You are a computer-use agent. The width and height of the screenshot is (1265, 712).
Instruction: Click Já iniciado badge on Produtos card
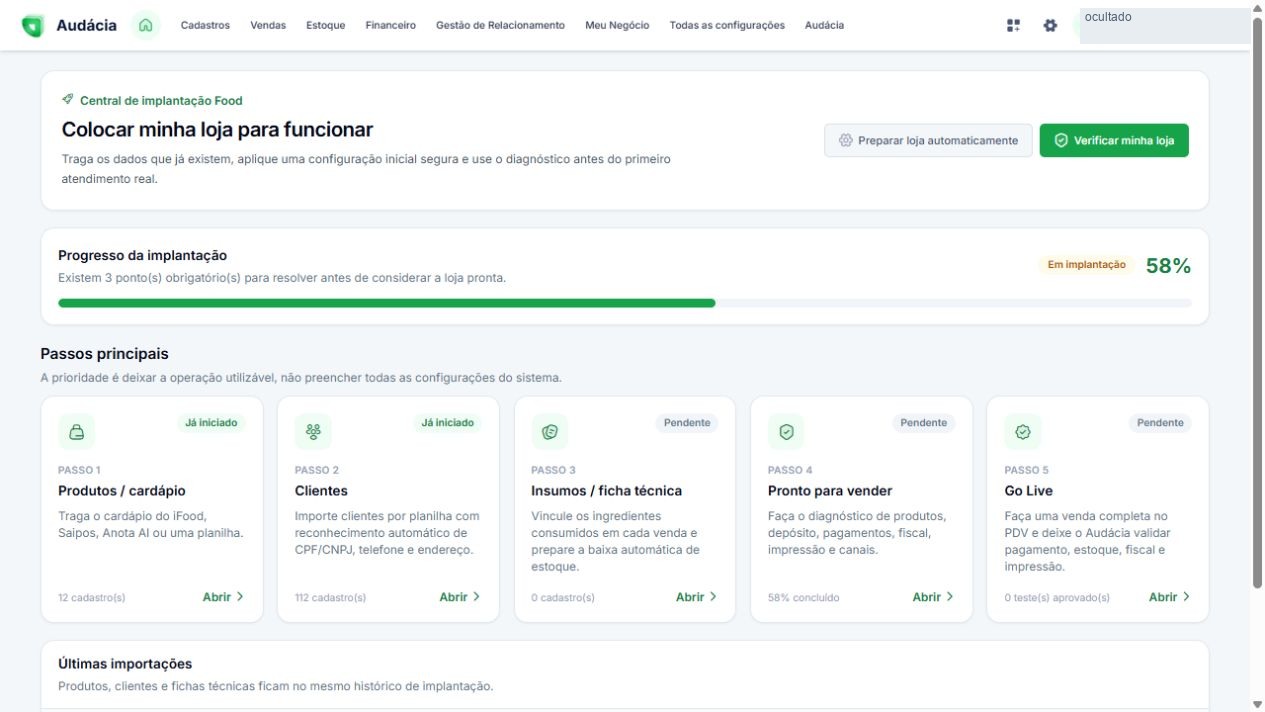pos(211,423)
